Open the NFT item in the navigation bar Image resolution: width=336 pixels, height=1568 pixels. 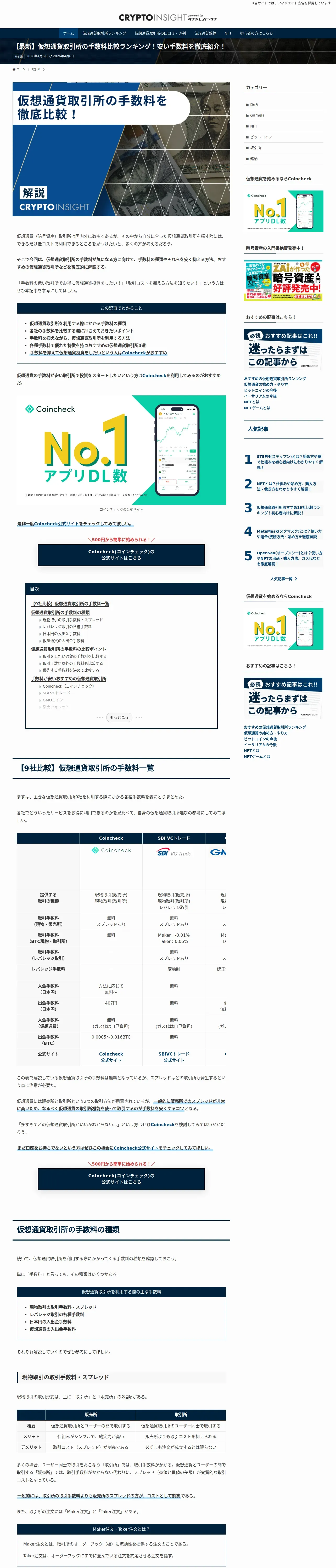228,33
